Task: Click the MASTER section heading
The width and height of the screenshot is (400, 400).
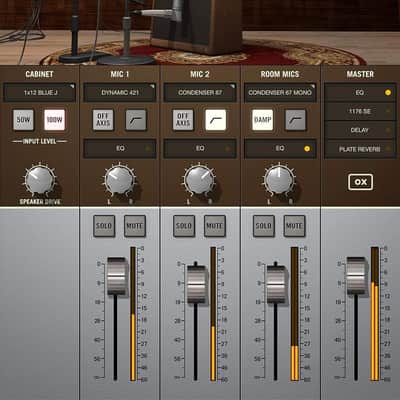Action: pyautogui.click(x=360, y=74)
